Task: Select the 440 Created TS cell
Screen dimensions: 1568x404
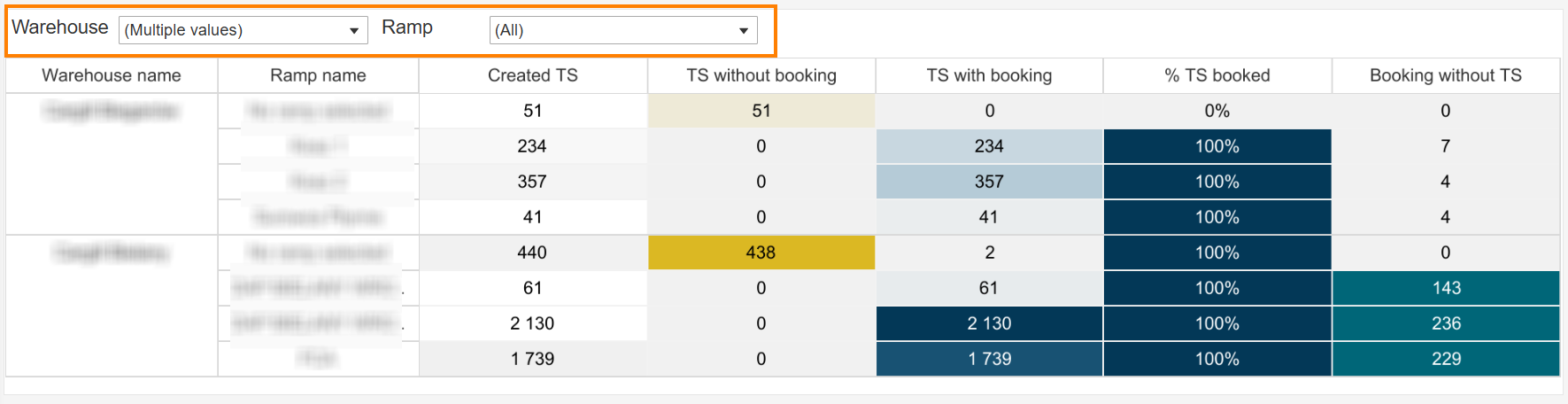Action: (533, 252)
